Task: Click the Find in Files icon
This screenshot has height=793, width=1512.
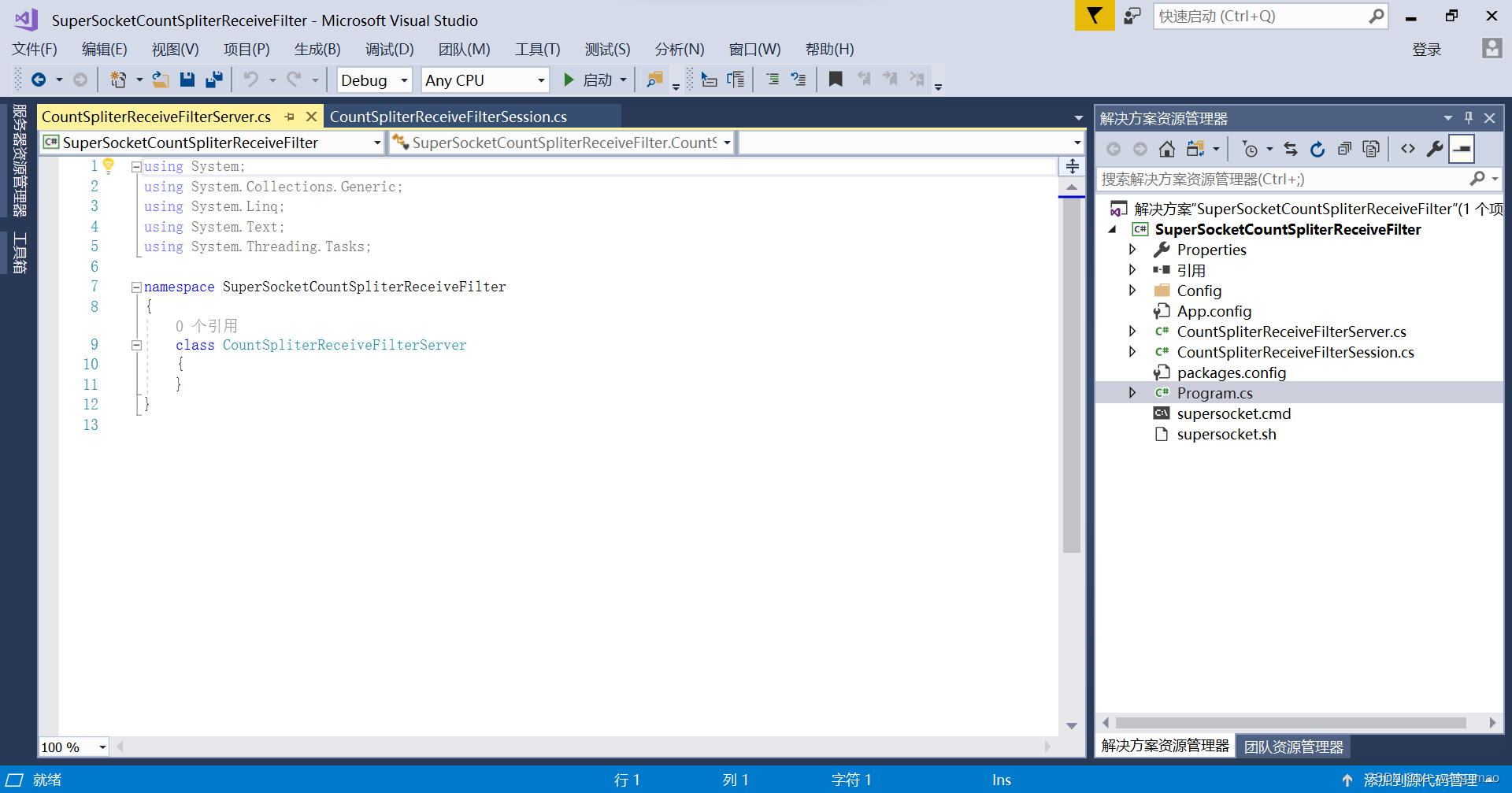Action: coord(654,80)
